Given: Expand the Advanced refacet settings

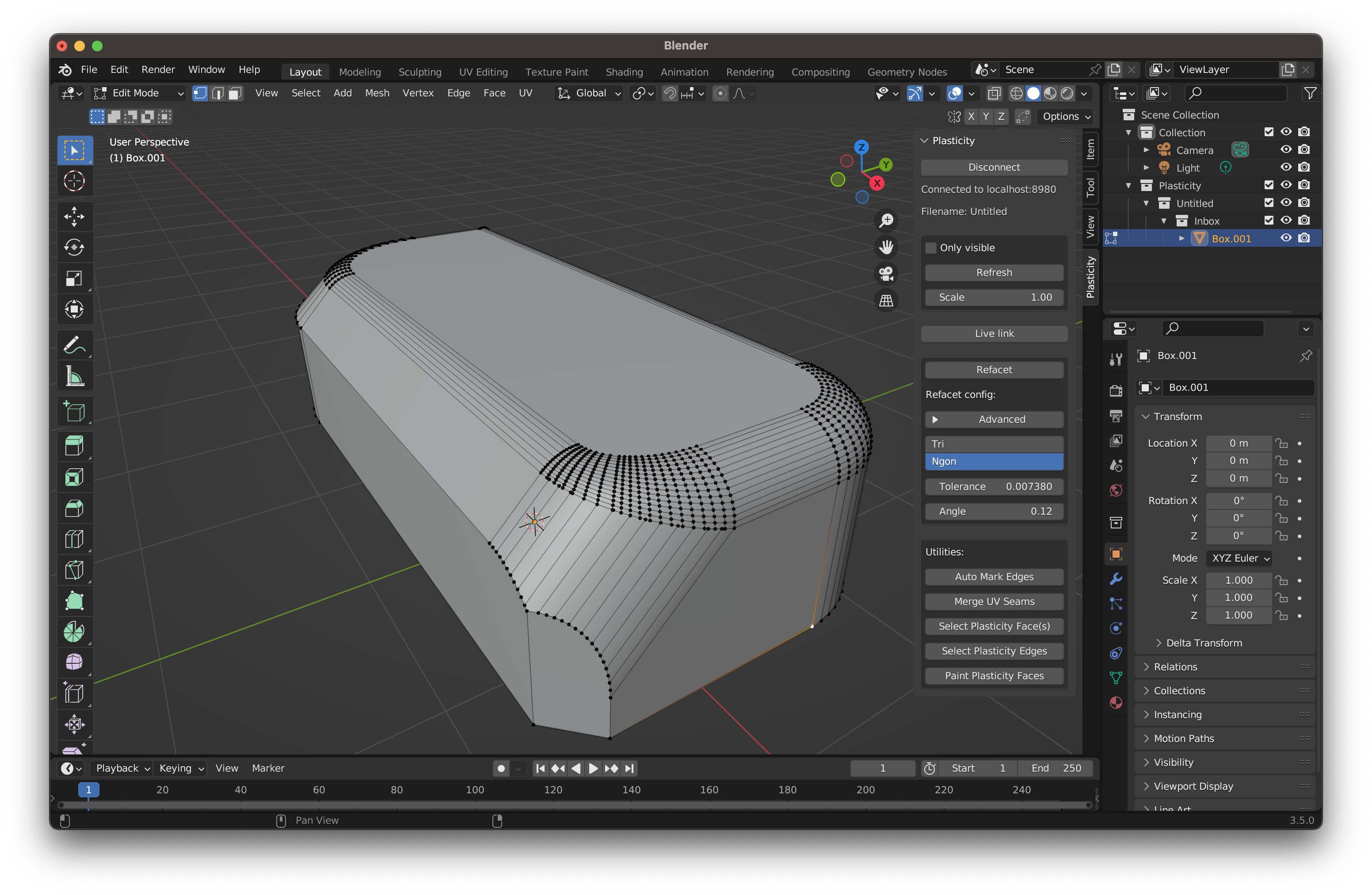Looking at the screenshot, I should coord(994,419).
